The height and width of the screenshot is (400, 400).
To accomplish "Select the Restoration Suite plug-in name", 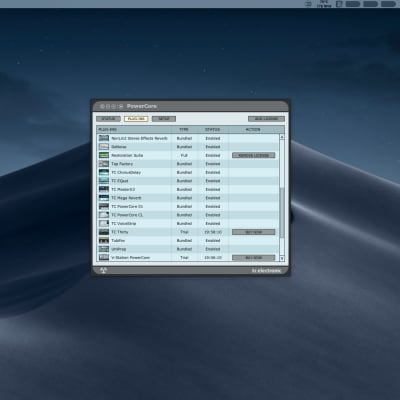I will [x=127, y=155].
